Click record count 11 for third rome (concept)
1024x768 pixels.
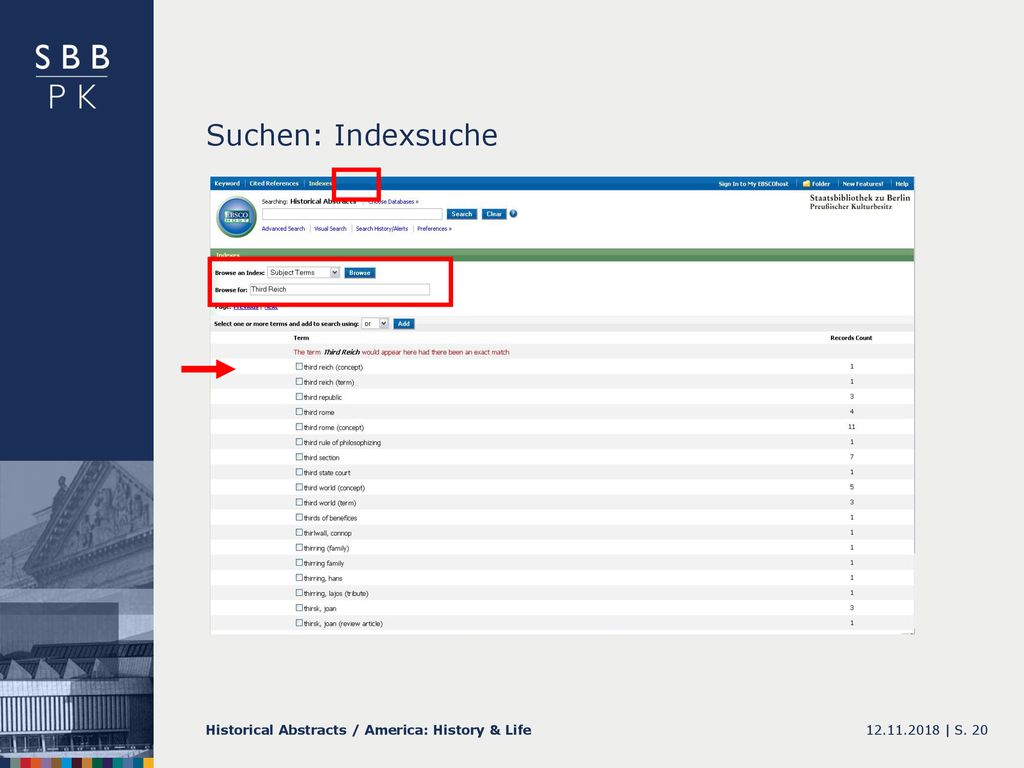[851, 426]
